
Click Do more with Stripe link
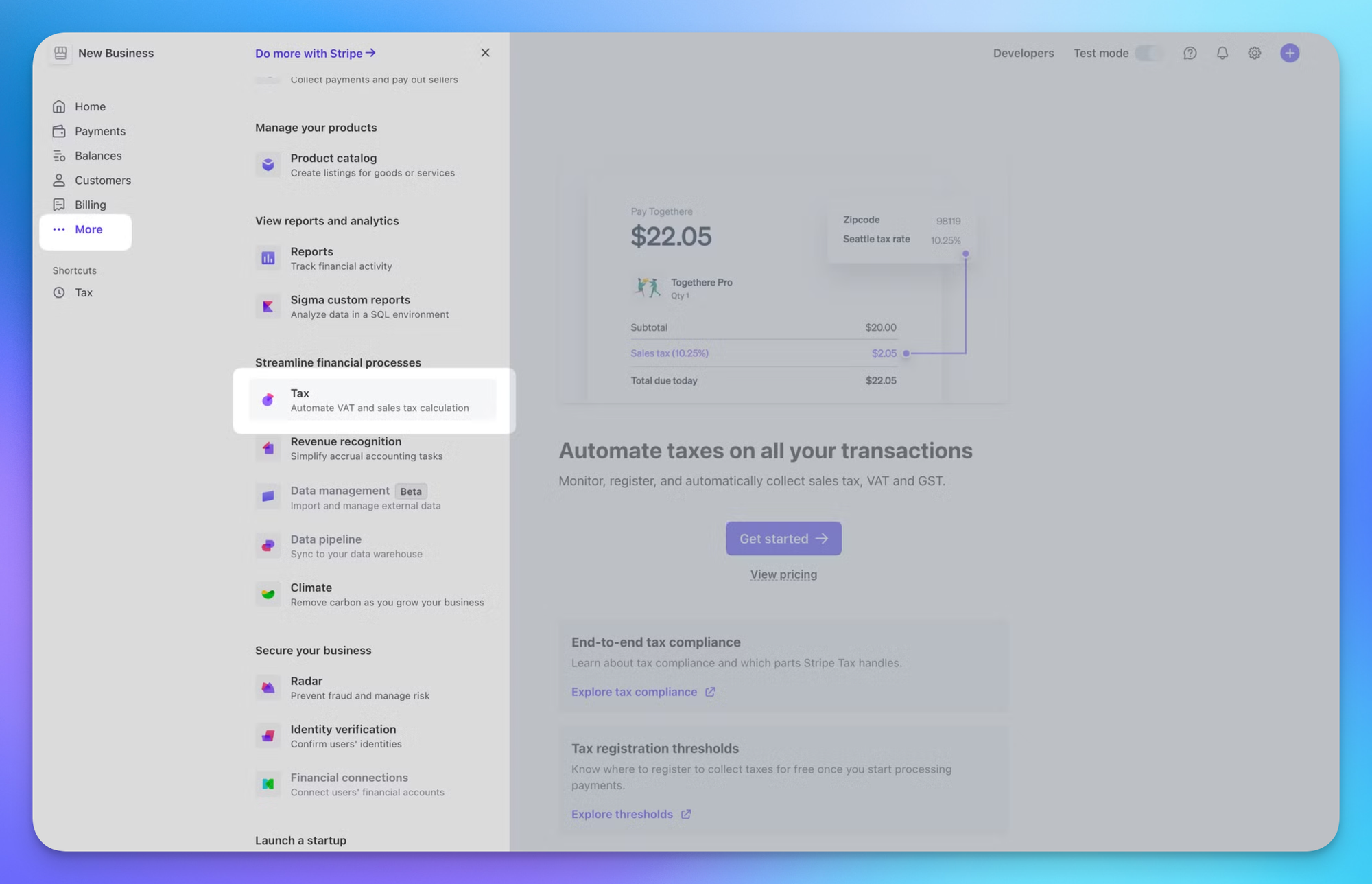[x=315, y=53]
